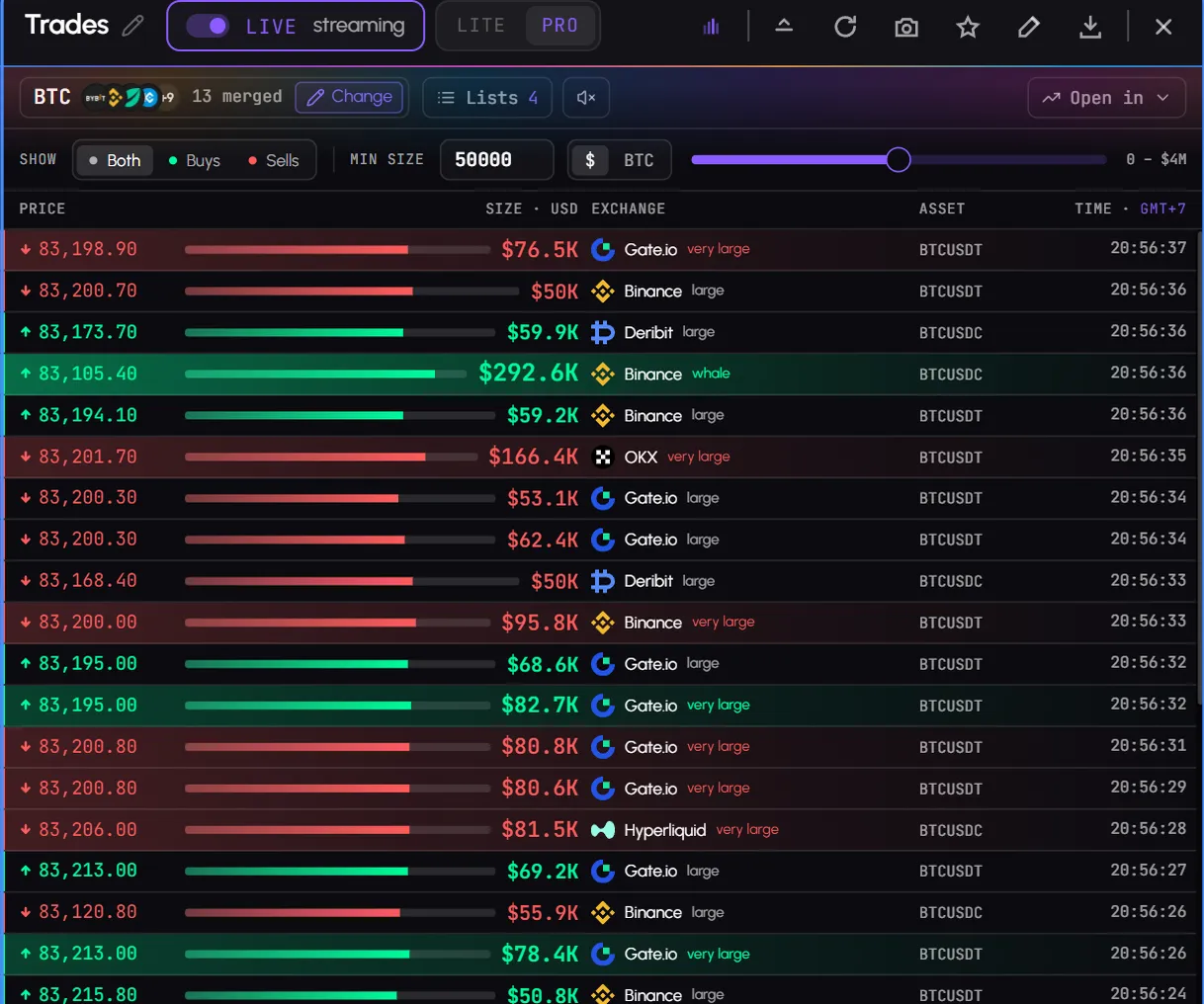Select the Buys filter option

194,160
